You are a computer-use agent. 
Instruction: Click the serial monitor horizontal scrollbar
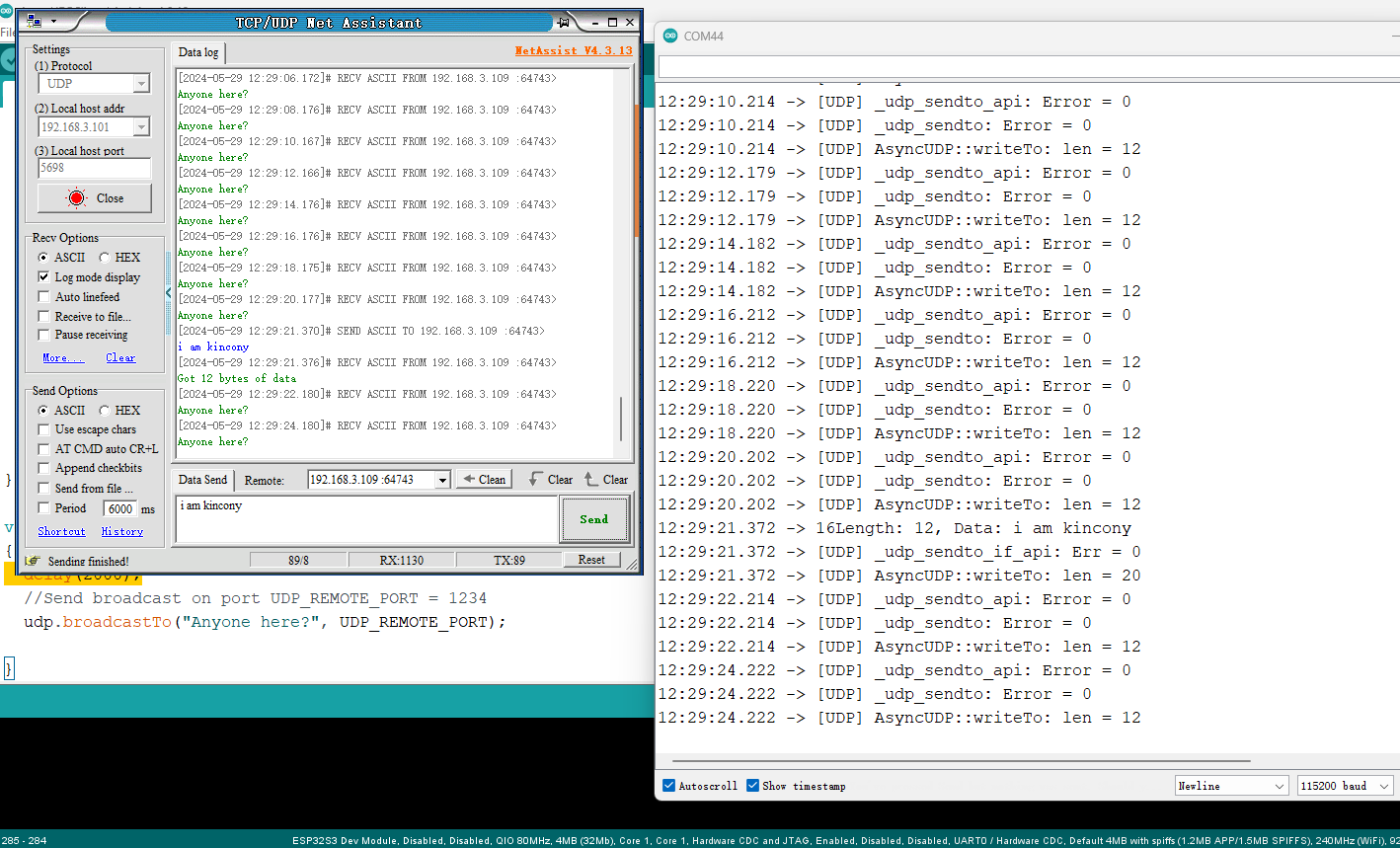[961, 761]
